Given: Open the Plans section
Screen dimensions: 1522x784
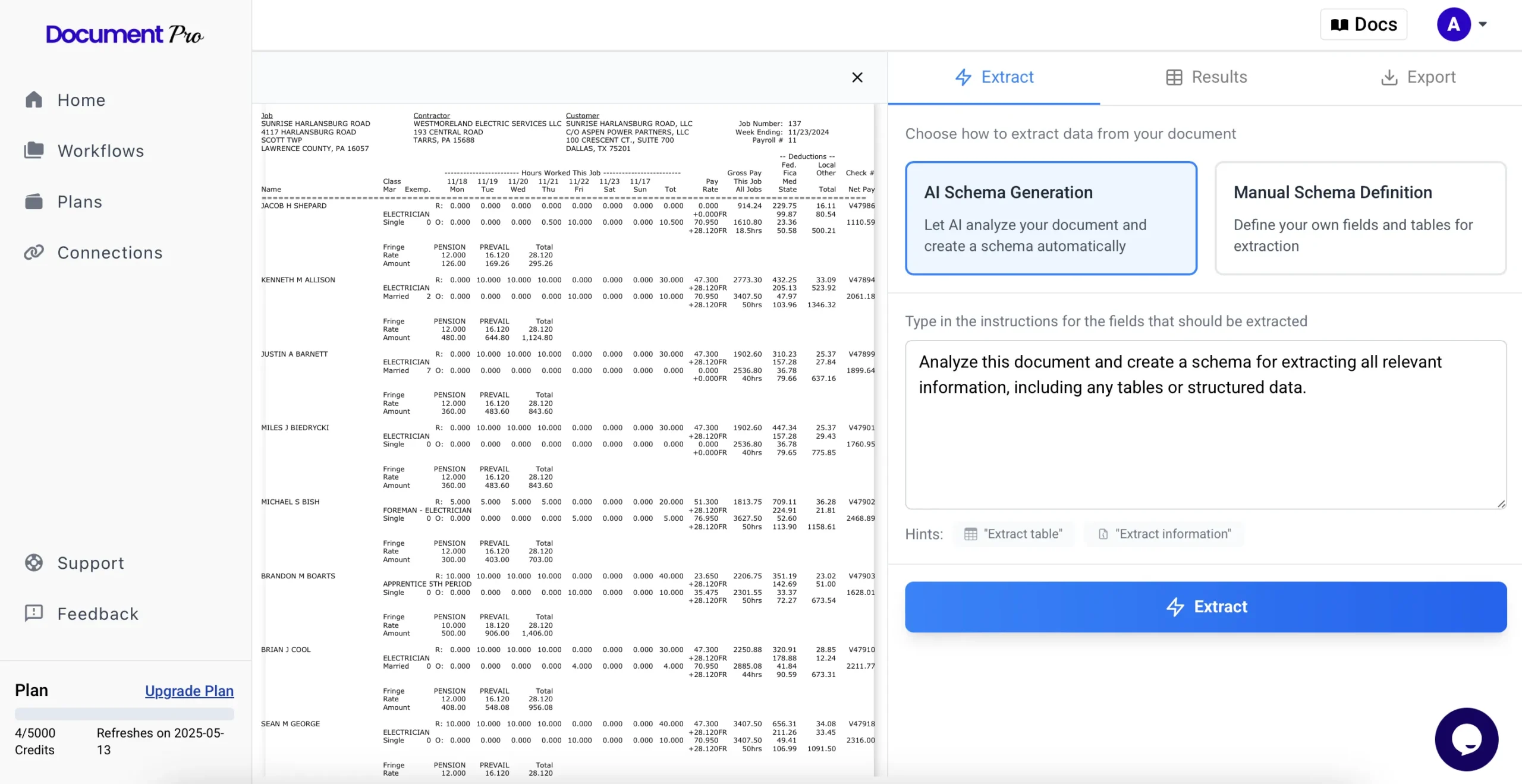Looking at the screenshot, I should pos(80,201).
